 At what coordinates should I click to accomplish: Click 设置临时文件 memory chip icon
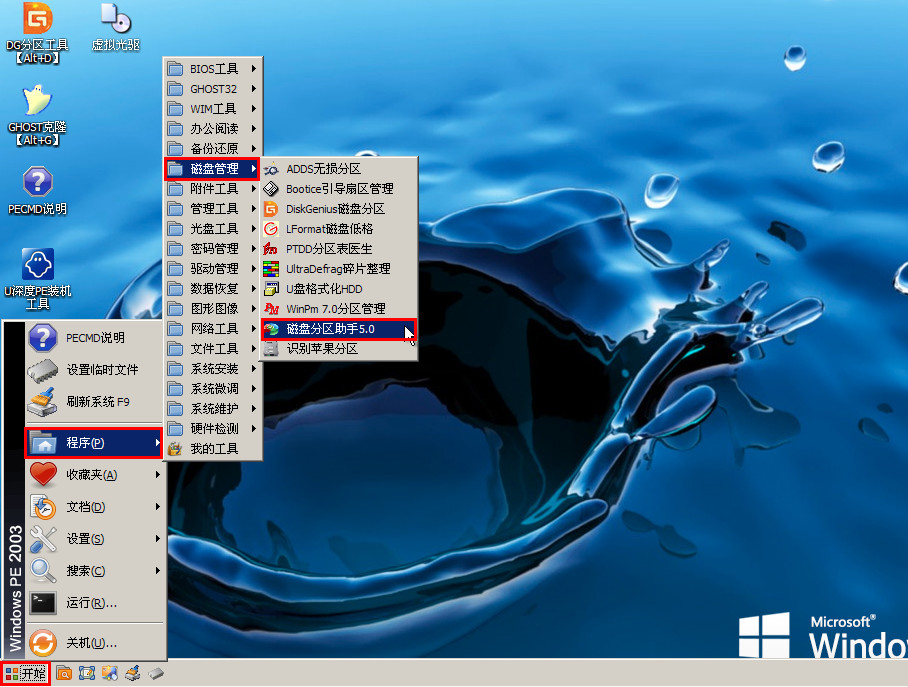43,370
